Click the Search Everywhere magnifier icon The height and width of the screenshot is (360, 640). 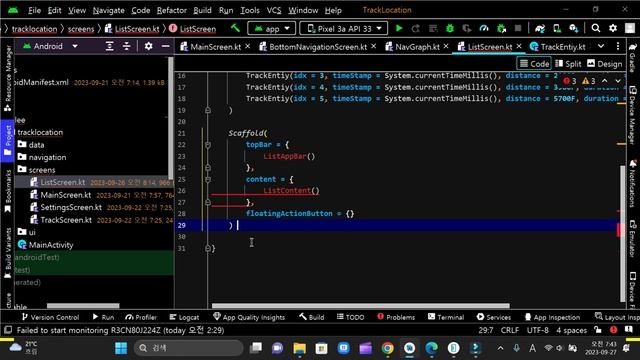click(596, 28)
